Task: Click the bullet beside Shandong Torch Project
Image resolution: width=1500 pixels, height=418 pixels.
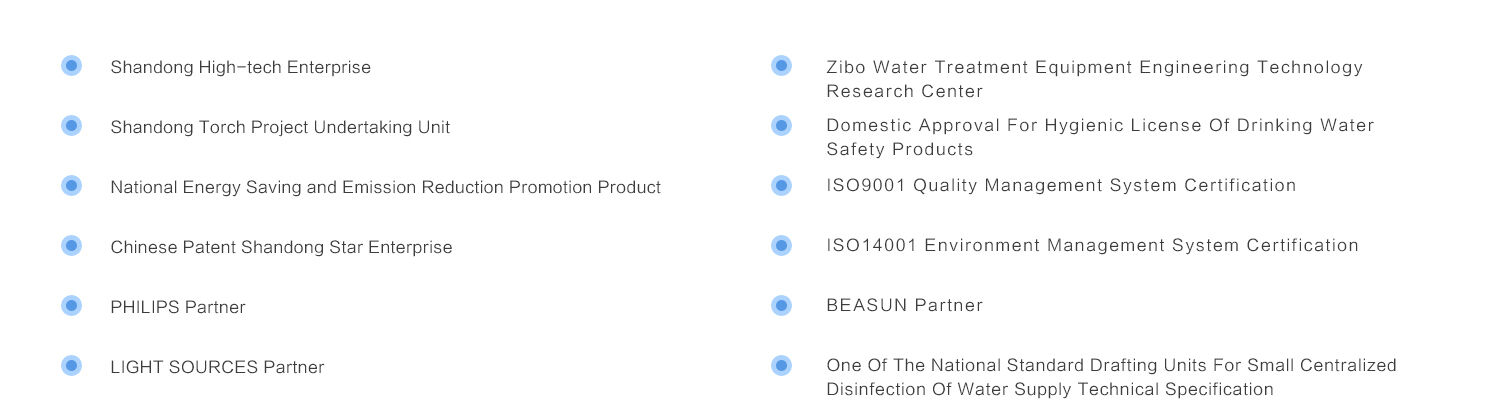Action: click(71, 126)
